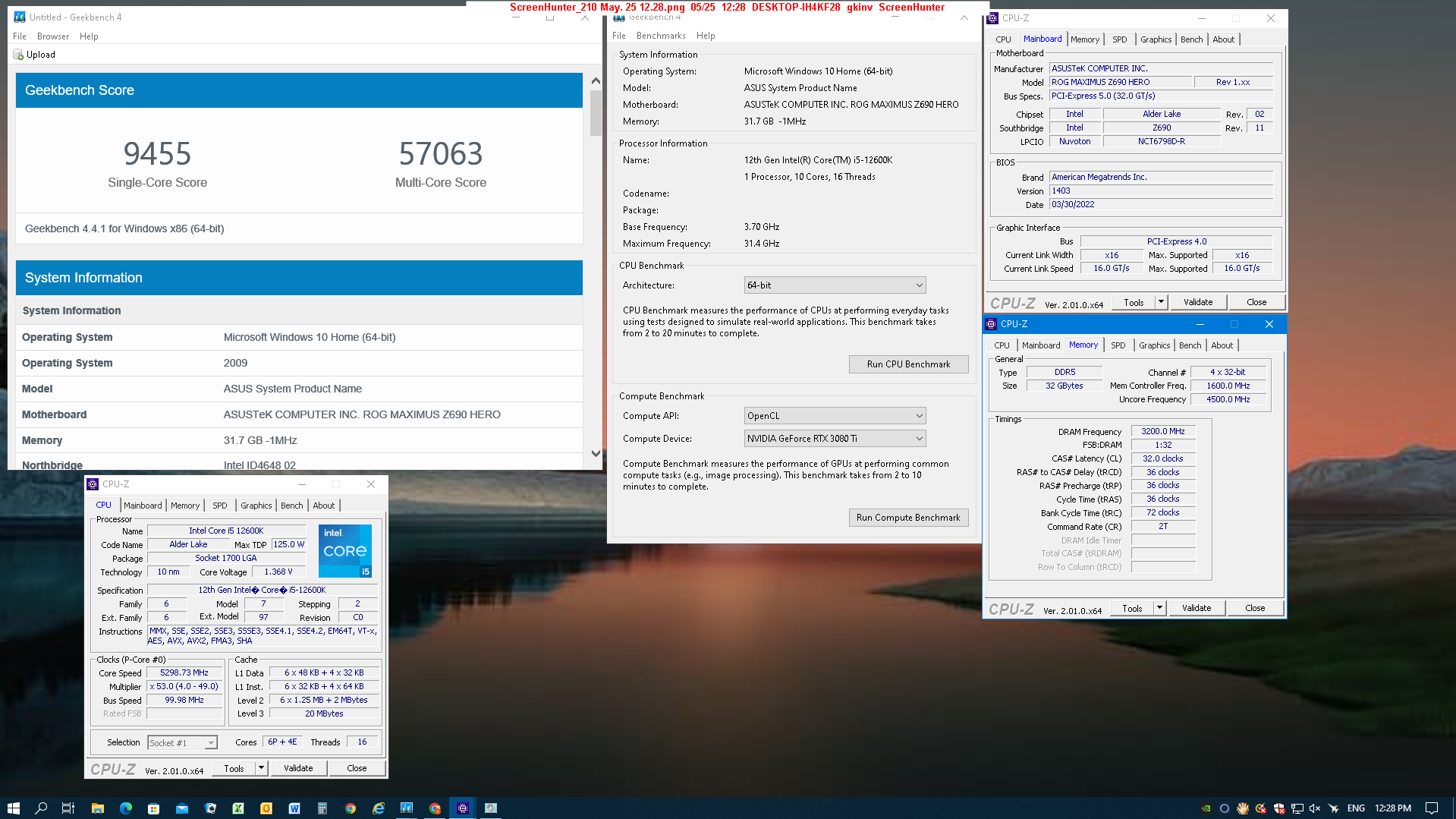Open the notification center icon
1456x819 pixels.
(1432, 808)
